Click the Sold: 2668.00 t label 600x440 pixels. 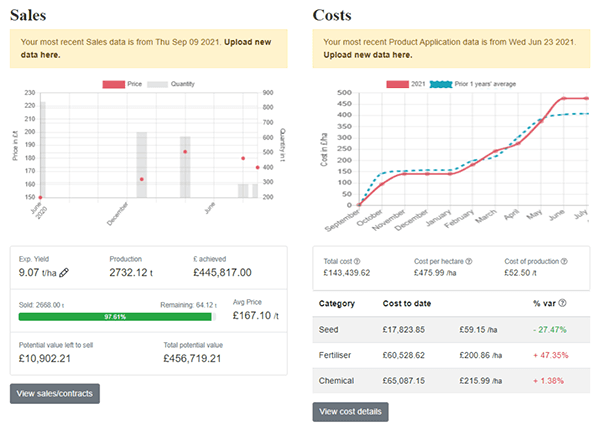[42, 305]
